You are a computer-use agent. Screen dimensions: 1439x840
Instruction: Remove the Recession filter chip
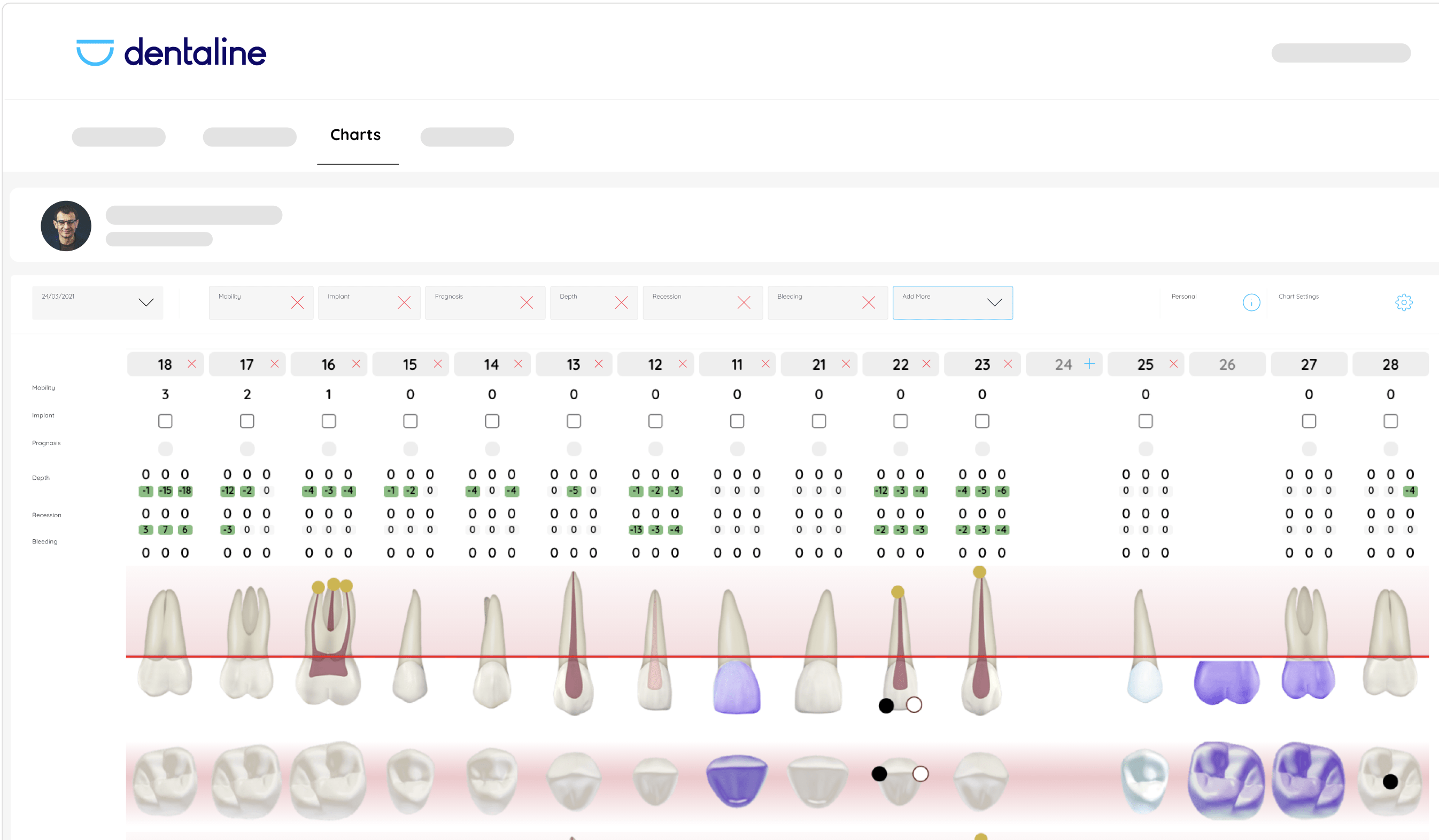pos(744,302)
